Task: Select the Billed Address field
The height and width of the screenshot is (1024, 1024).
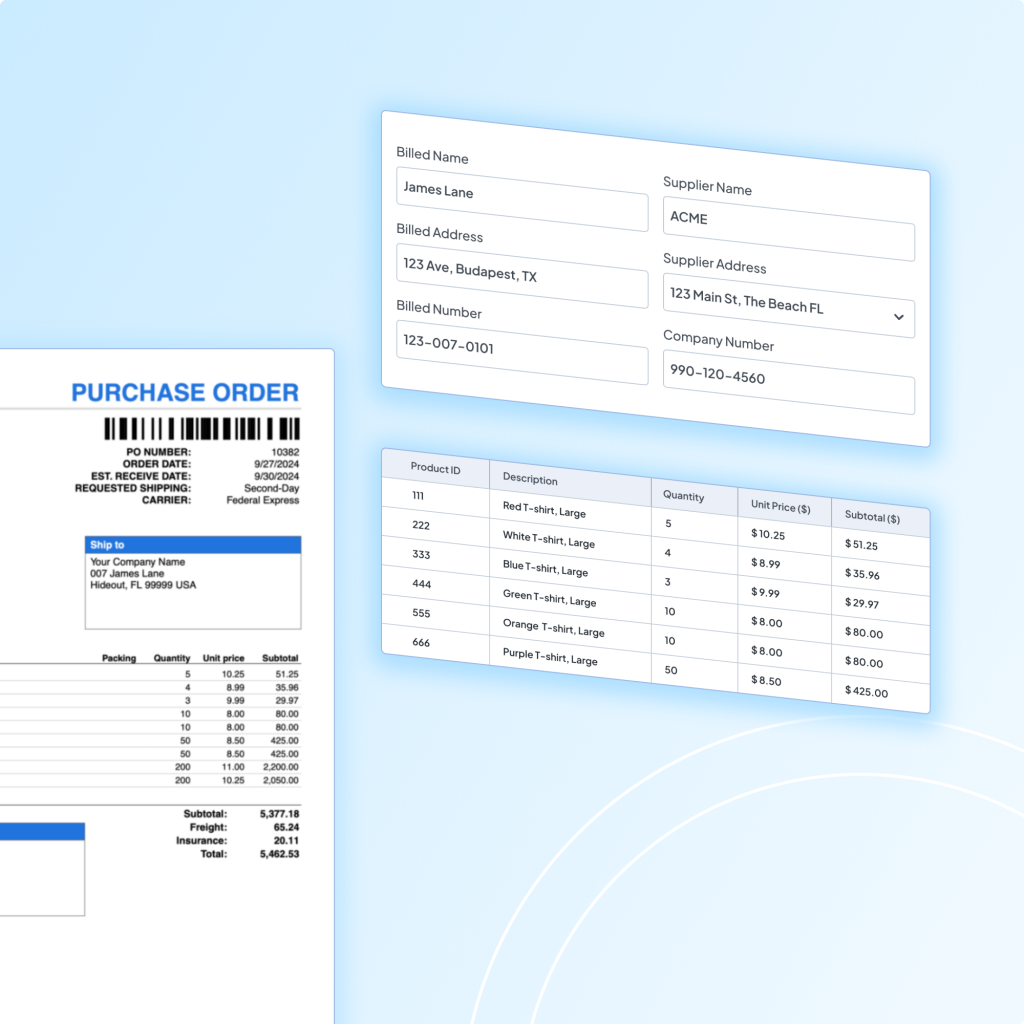Action: click(521, 273)
